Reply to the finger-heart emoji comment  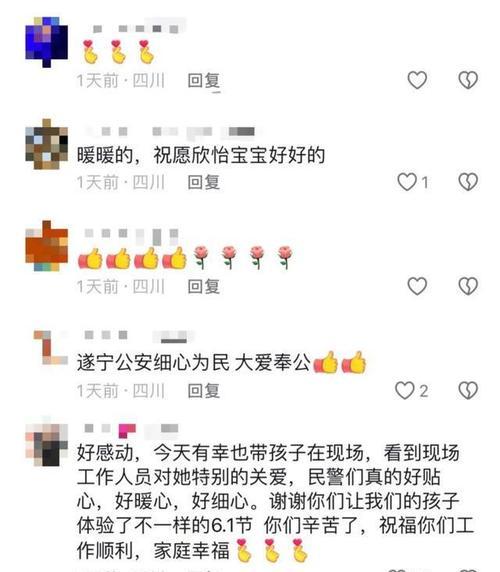(x=204, y=80)
